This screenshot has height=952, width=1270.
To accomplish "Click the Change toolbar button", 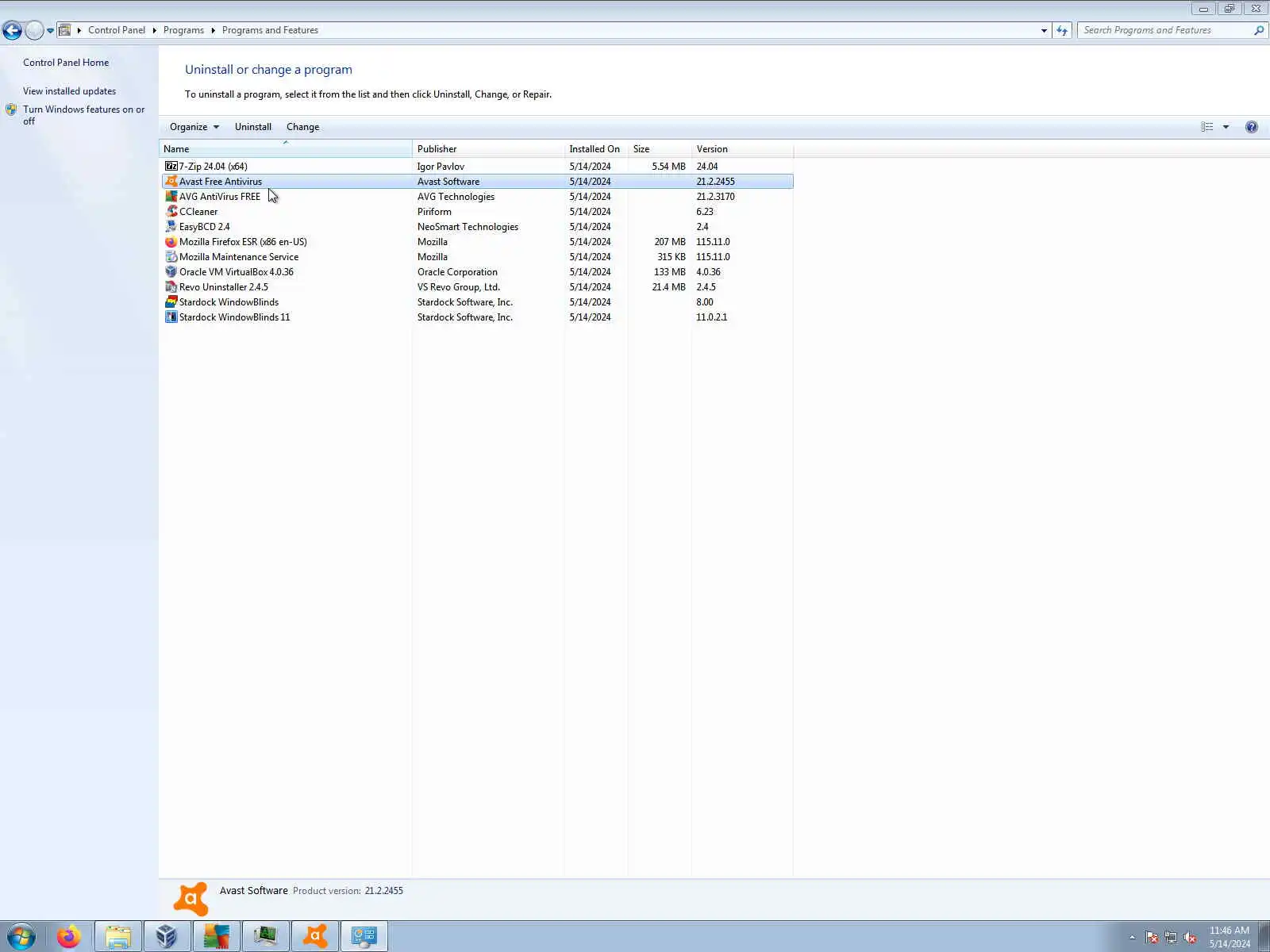I will [x=303, y=127].
